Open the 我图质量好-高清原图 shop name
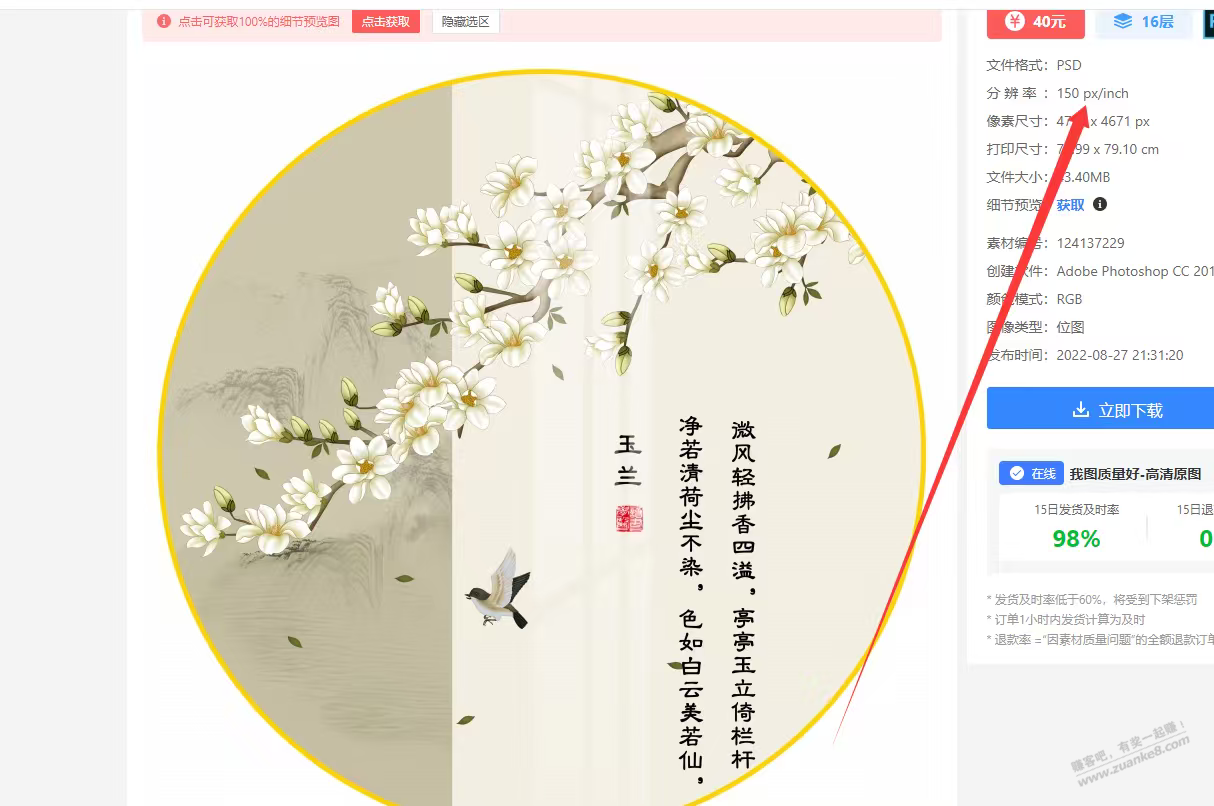Screen dimensions: 1214x806 point(1135,474)
